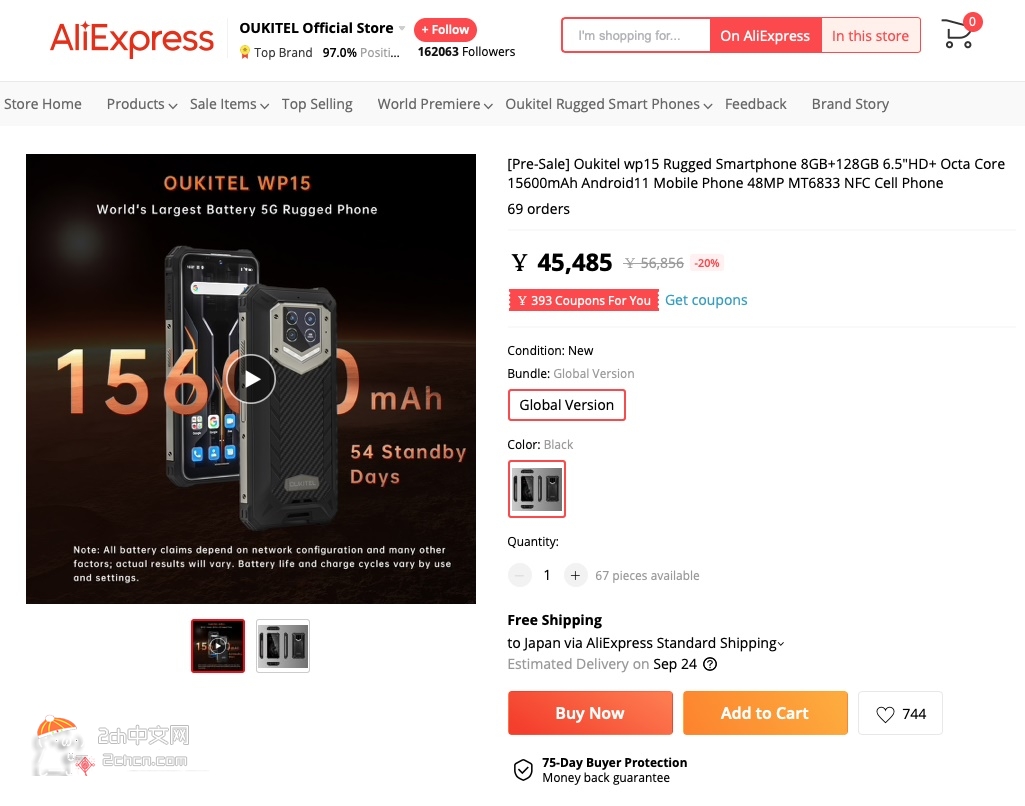Image resolution: width=1025 pixels, height=806 pixels.
Task: Select the second phone image thumbnail
Action: tap(283, 646)
